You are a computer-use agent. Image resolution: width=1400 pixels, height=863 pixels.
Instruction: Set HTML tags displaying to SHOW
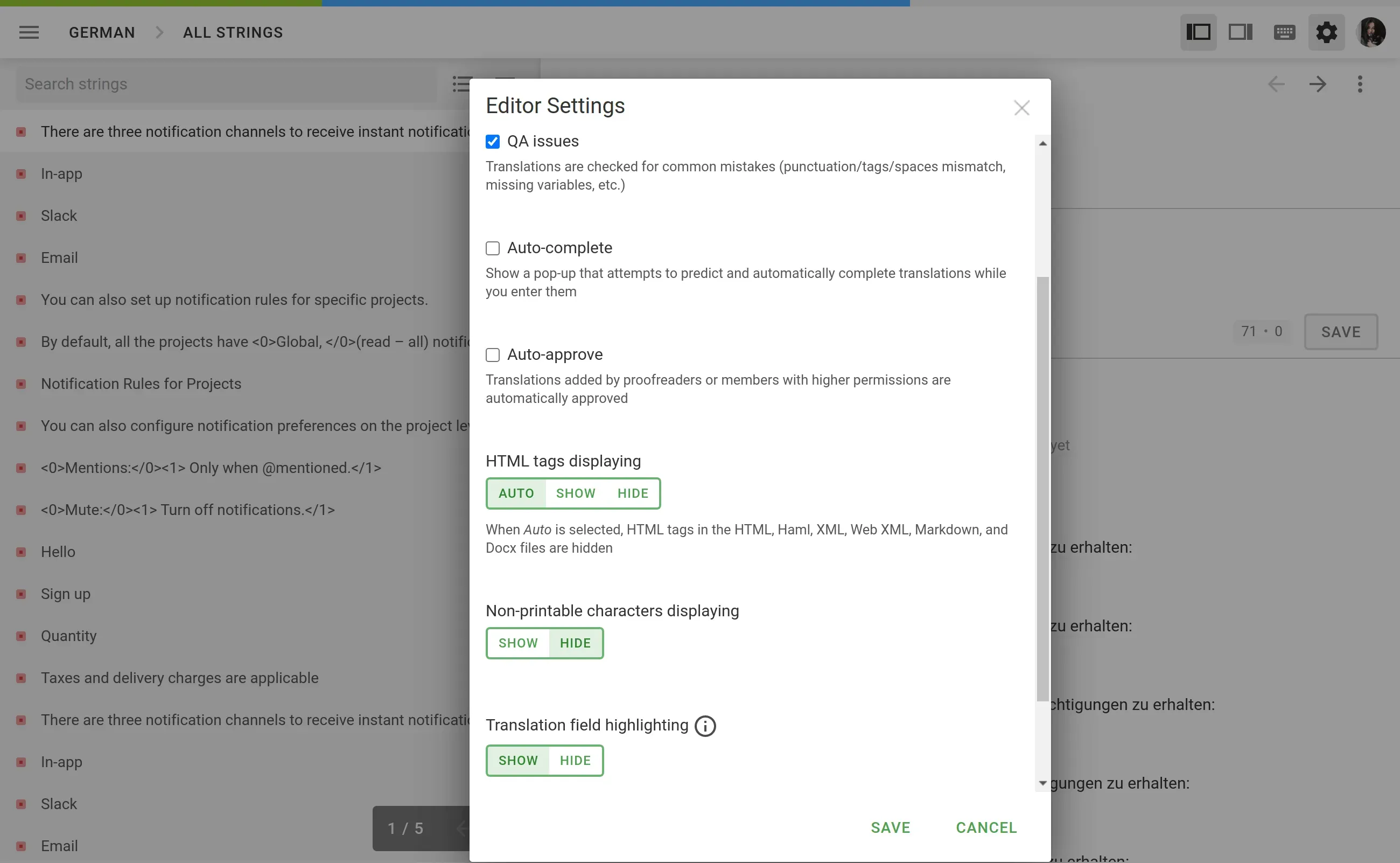[x=575, y=493]
